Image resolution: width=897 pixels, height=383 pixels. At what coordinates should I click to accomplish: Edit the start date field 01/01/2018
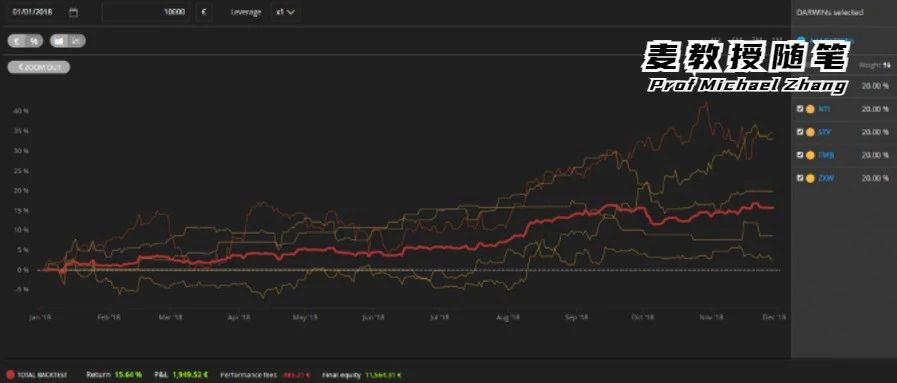tap(33, 12)
